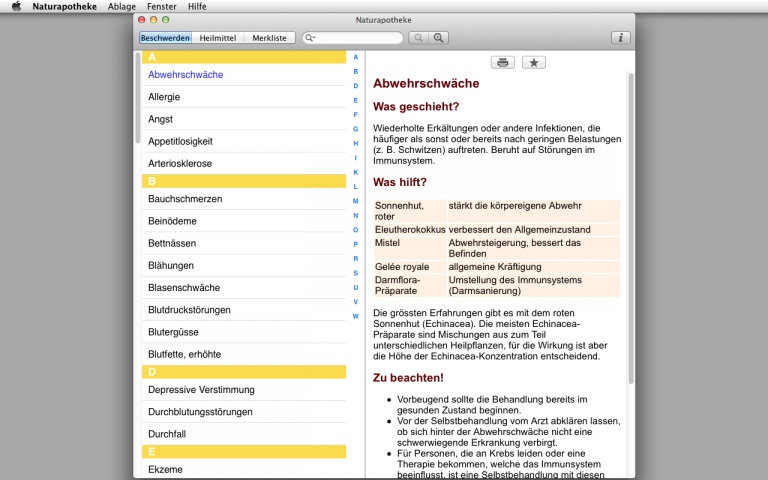Open the Naturapotheke app menu

64,6
